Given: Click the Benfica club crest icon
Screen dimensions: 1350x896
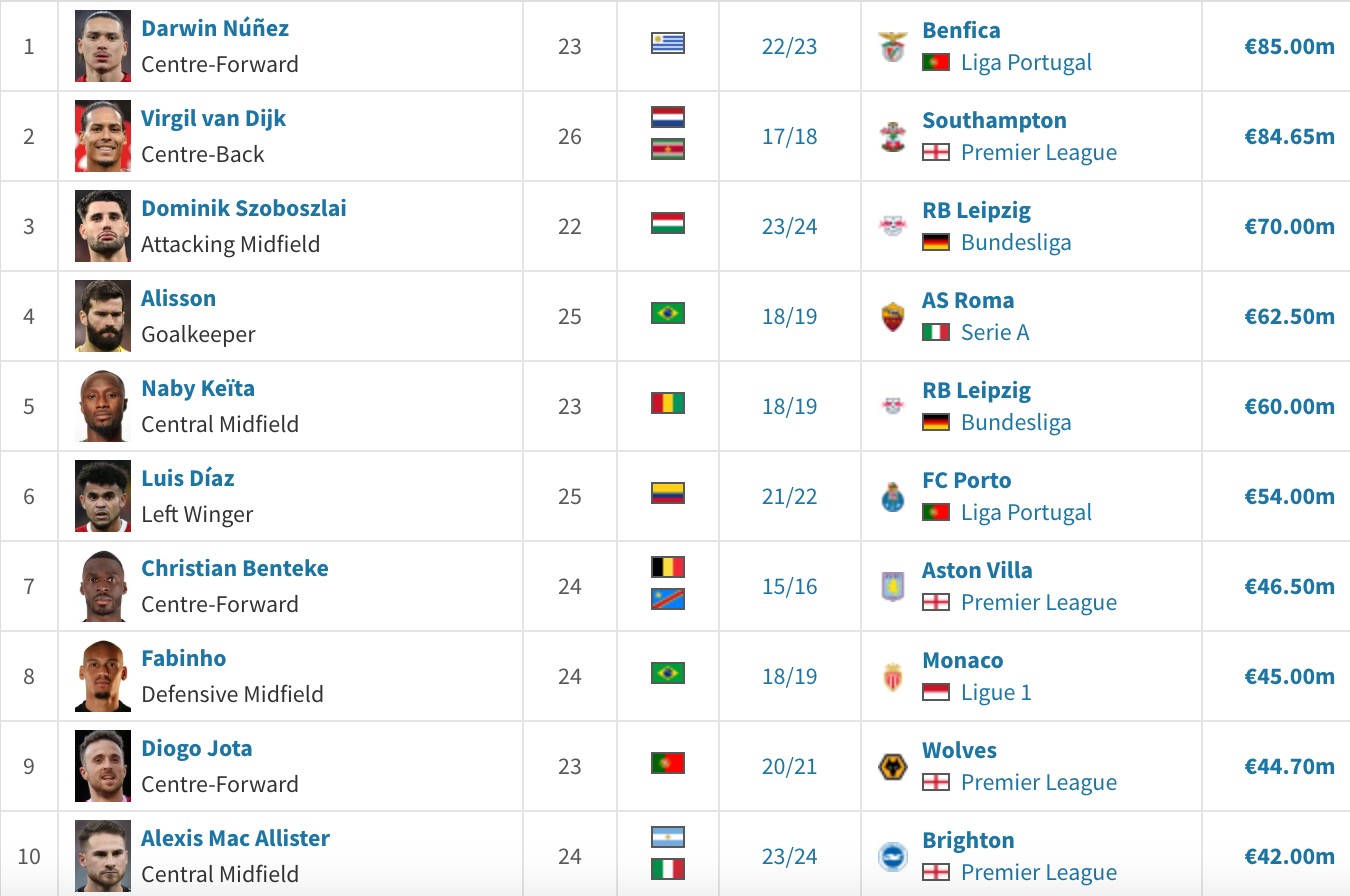Looking at the screenshot, I should [x=893, y=47].
